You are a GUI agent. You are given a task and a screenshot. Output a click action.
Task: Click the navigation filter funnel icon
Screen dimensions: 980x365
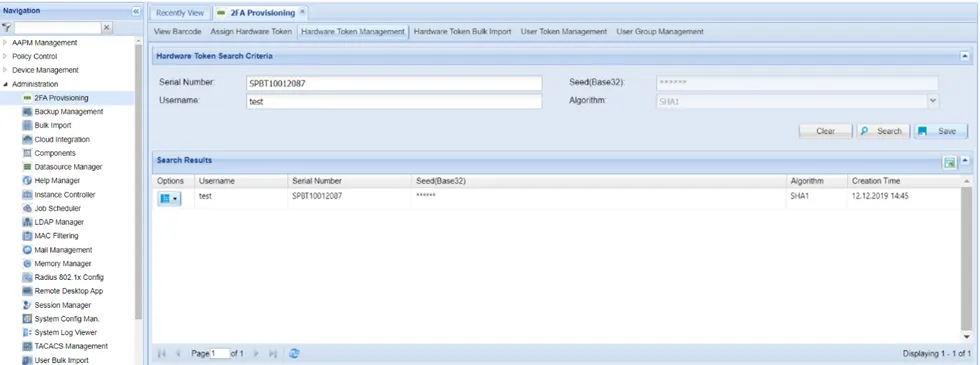6,28
